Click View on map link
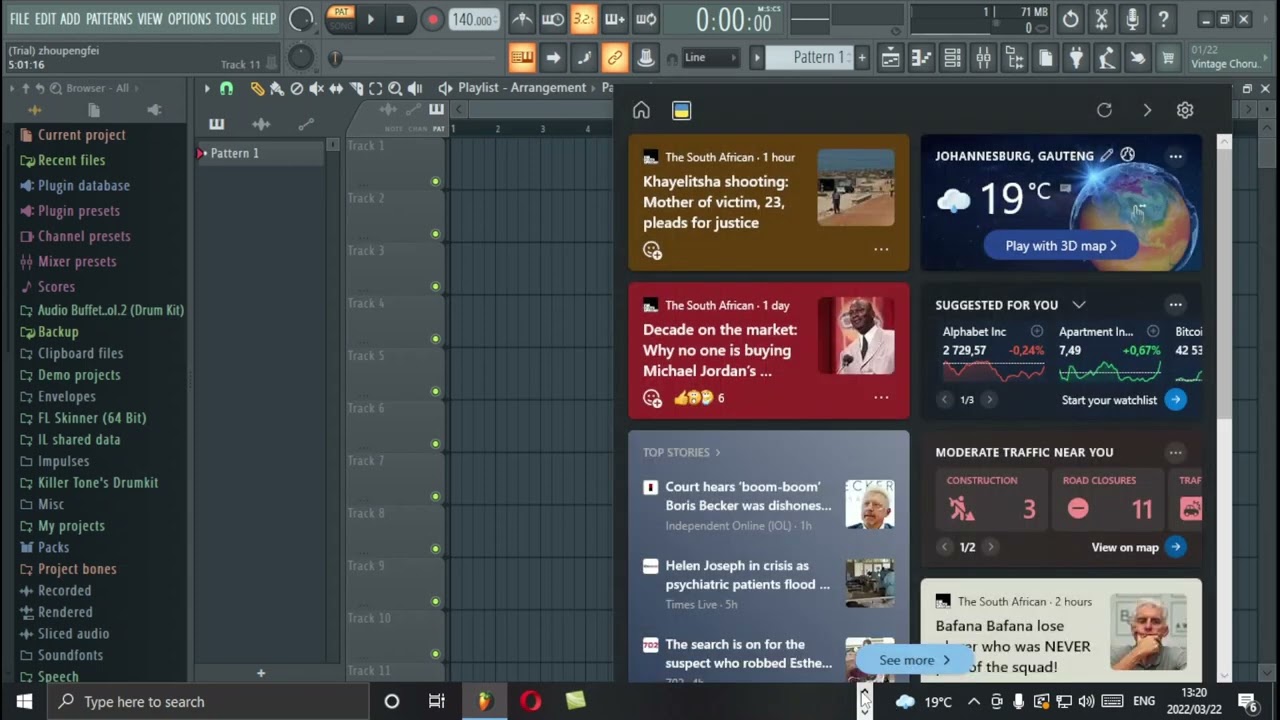The image size is (1280, 720). [1125, 547]
